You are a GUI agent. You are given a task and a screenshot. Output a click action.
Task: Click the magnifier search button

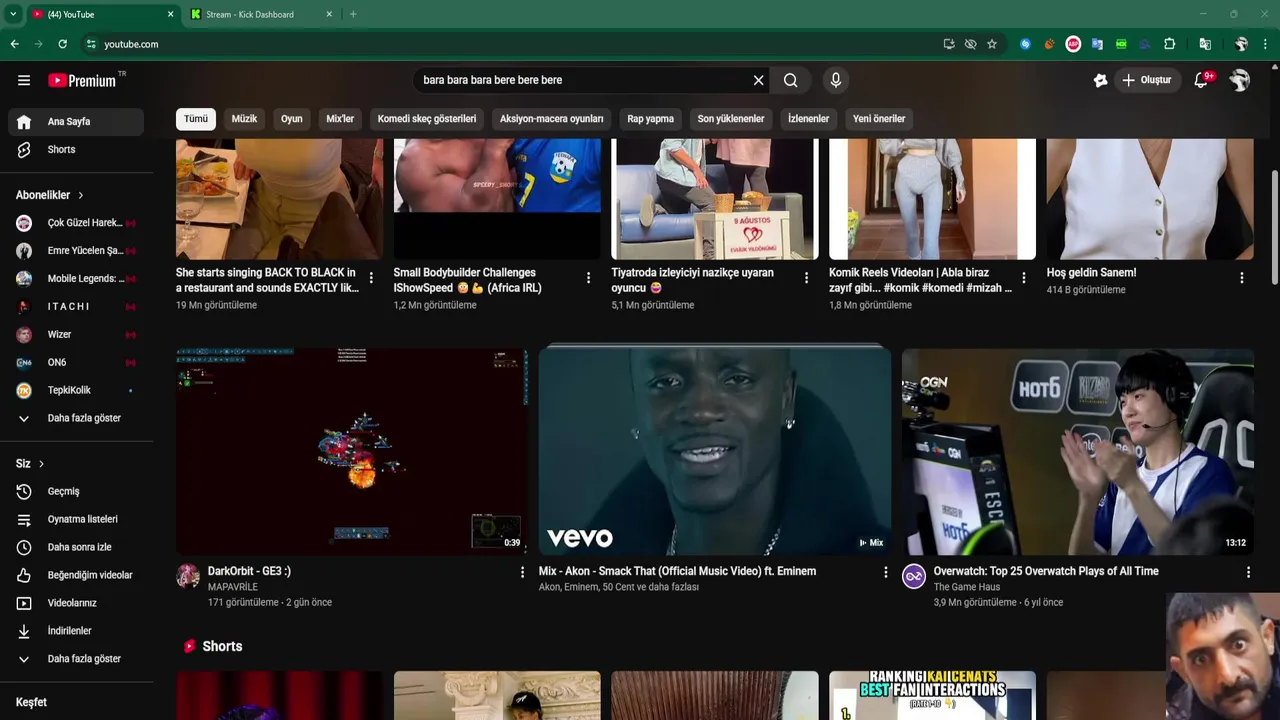click(791, 80)
